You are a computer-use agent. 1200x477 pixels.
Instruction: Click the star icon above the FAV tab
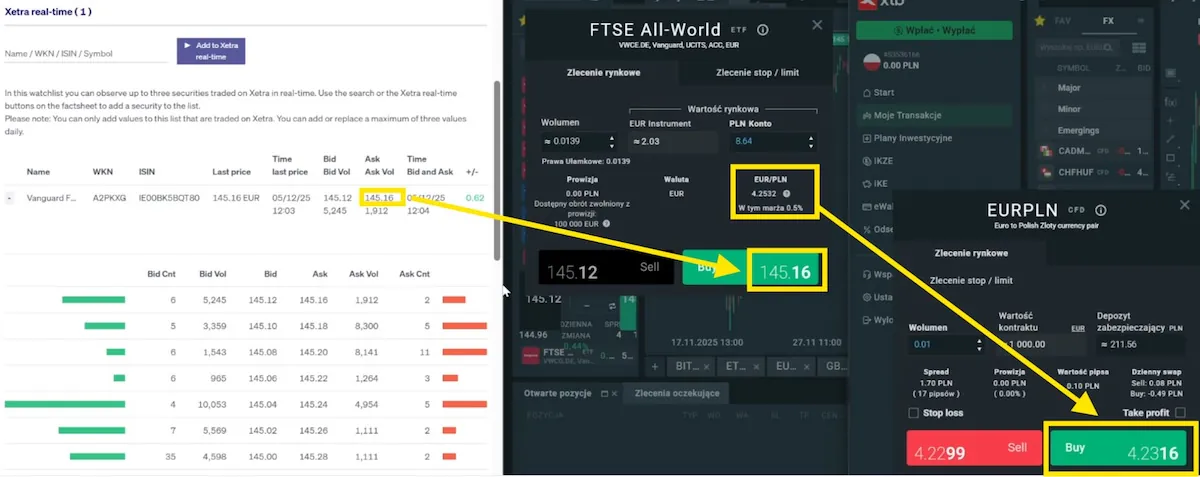(1041, 19)
